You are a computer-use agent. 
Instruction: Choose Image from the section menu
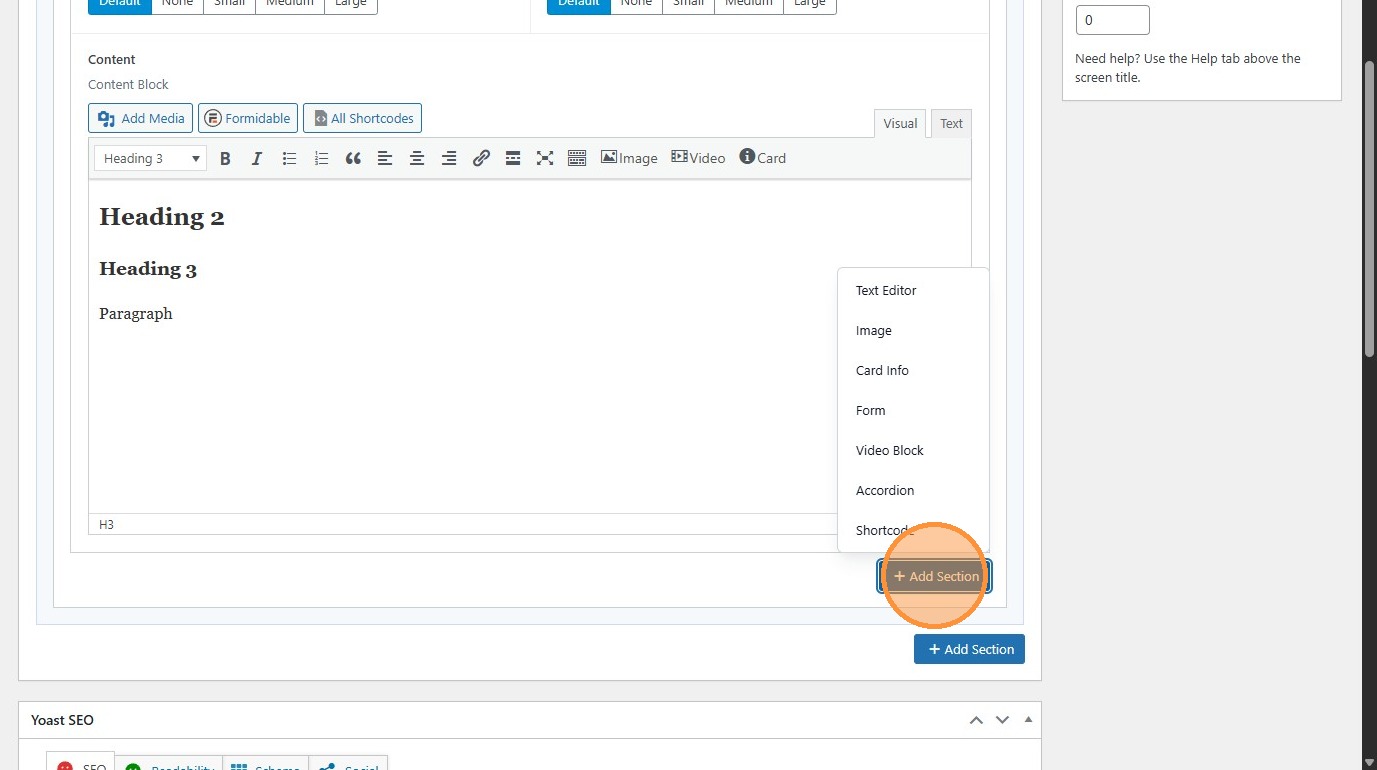913,330
